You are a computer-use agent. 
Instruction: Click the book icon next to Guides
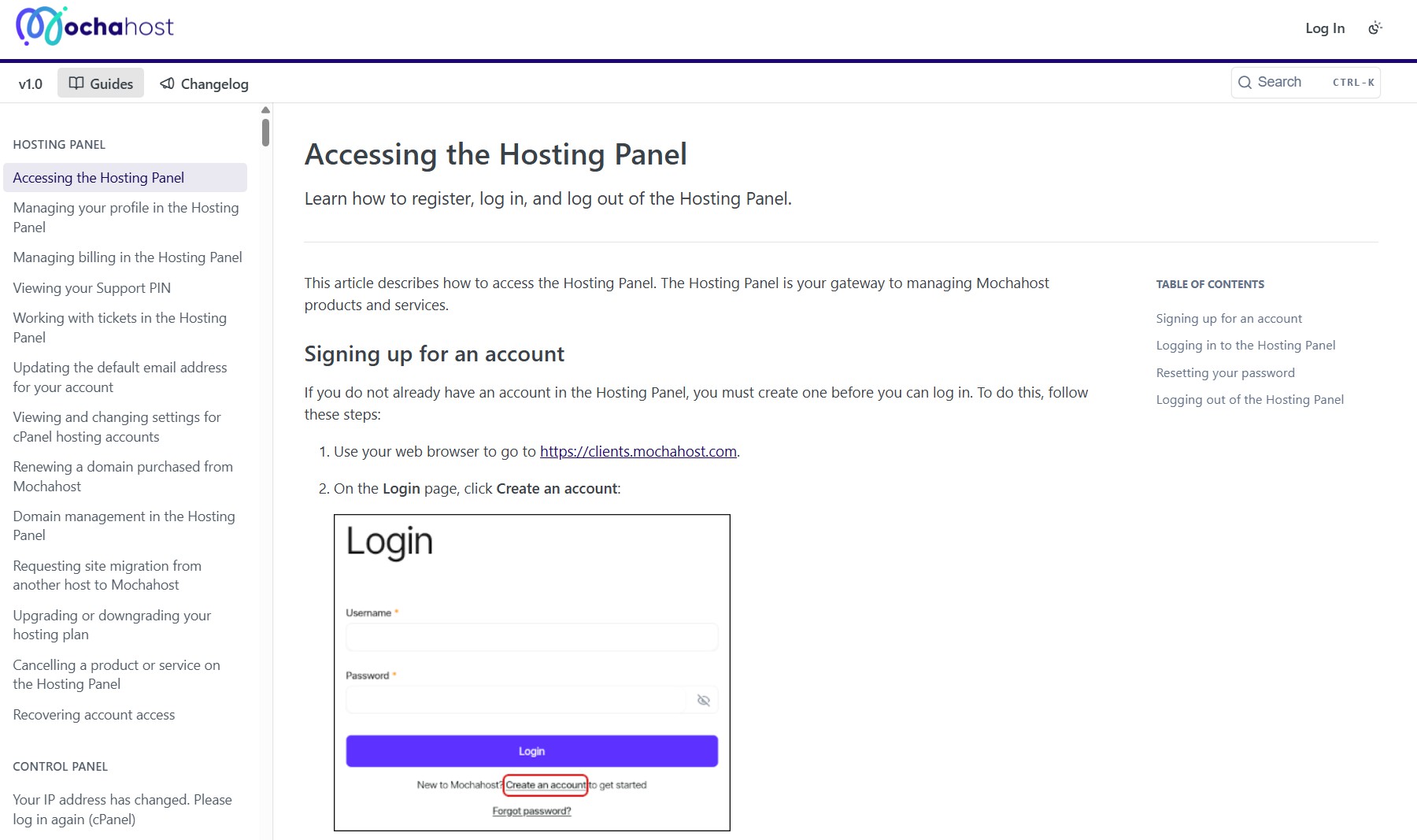pos(76,83)
